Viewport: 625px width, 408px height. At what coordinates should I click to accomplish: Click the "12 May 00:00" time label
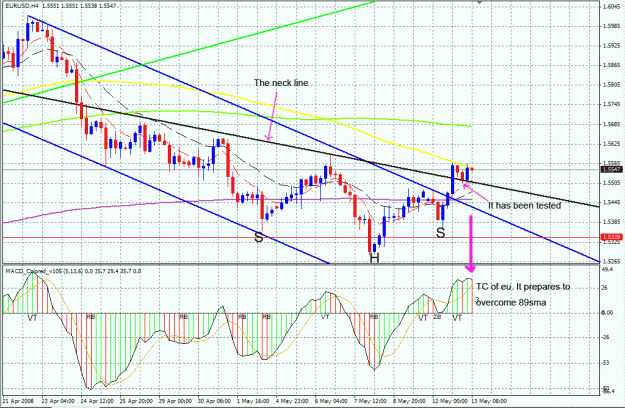(451, 401)
